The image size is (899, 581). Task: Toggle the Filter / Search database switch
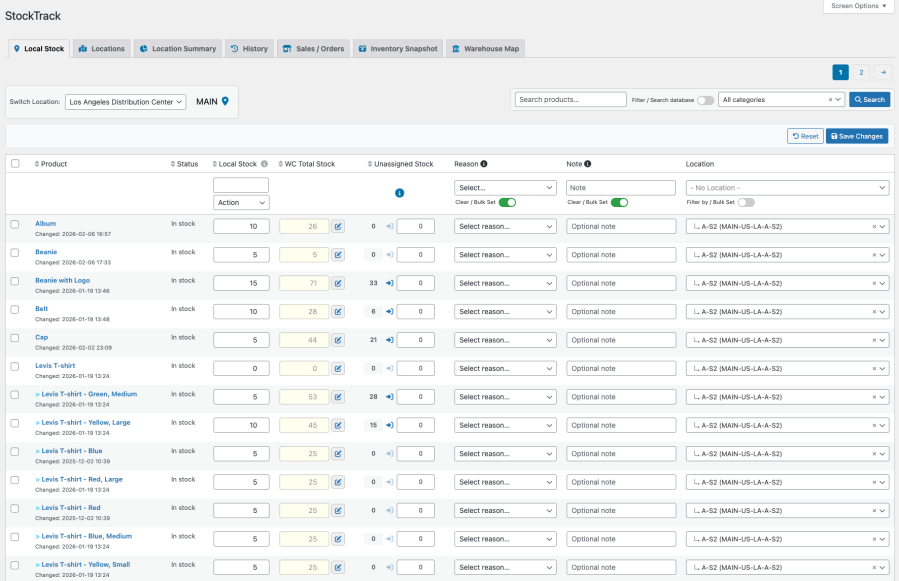(x=705, y=100)
